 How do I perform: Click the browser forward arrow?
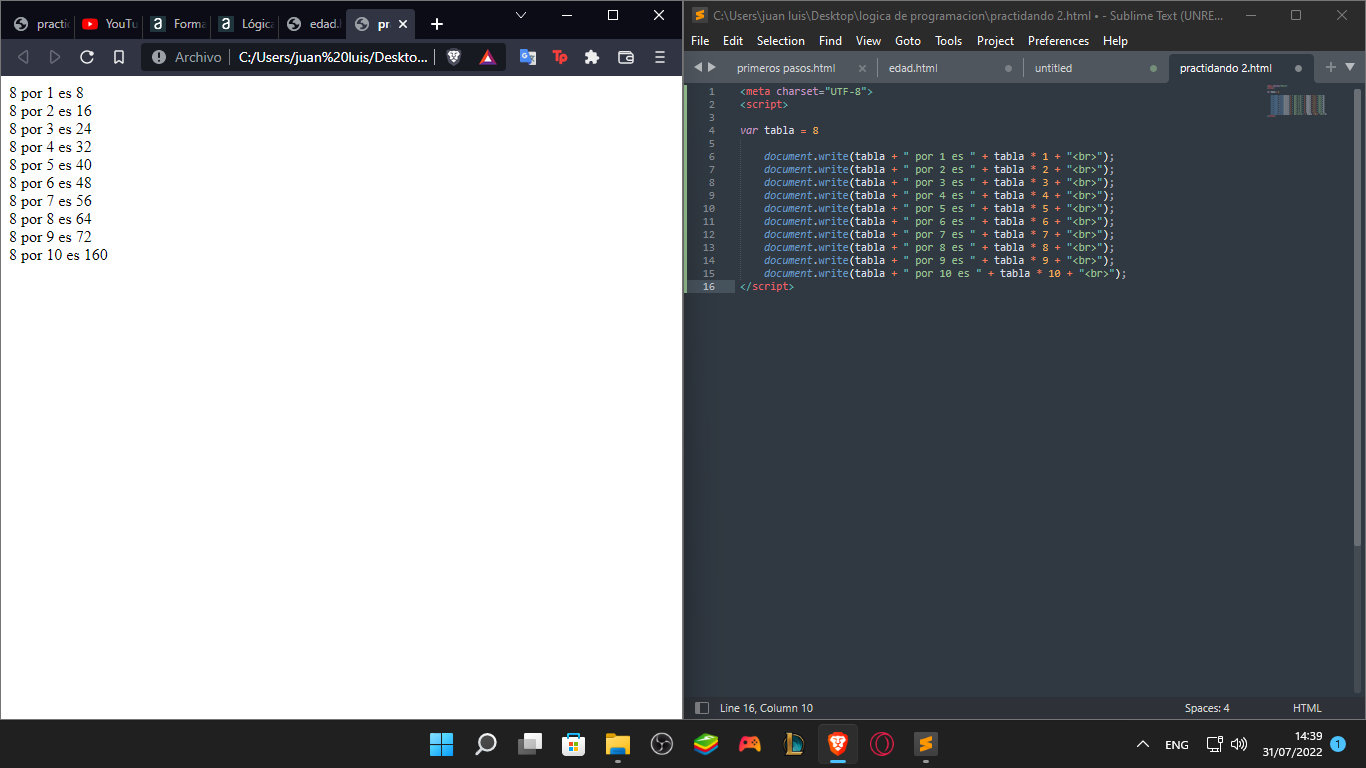[55, 57]
